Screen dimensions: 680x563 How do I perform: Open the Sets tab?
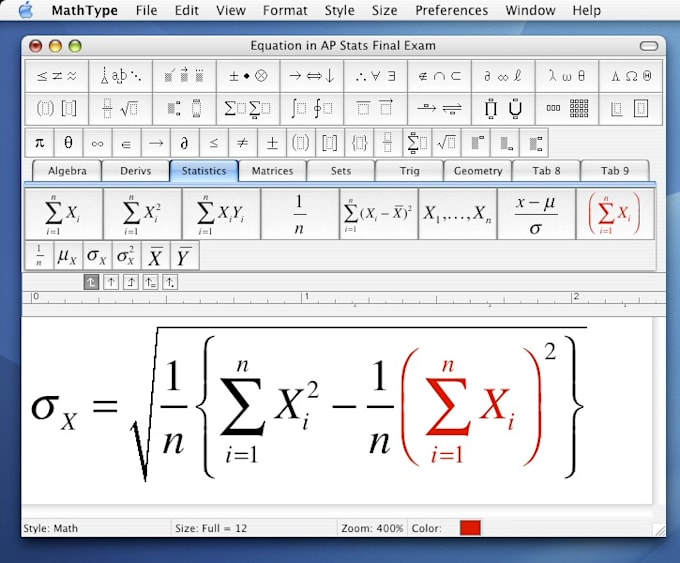(341, 171)
